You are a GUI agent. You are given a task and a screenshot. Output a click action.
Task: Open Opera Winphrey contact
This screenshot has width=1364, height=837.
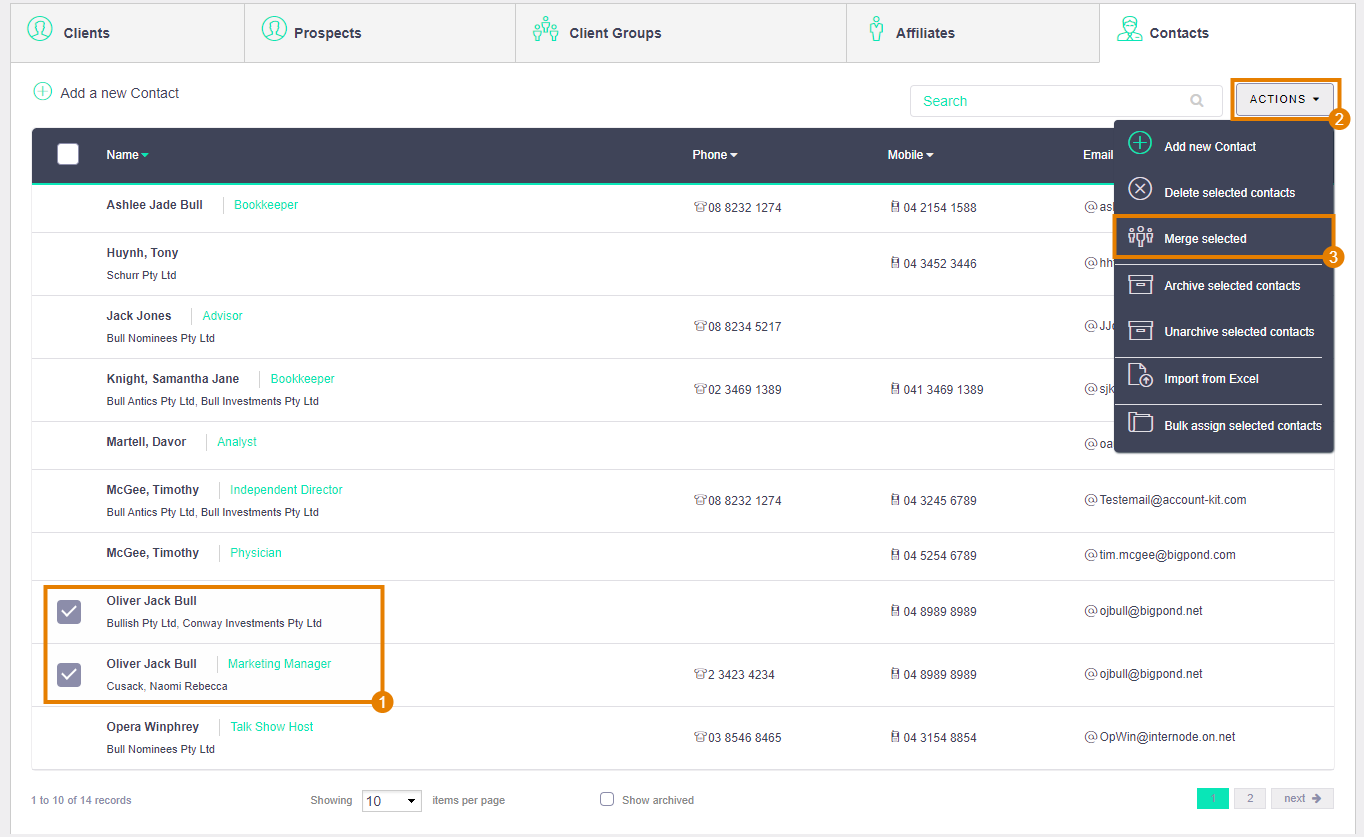(153, 727)
